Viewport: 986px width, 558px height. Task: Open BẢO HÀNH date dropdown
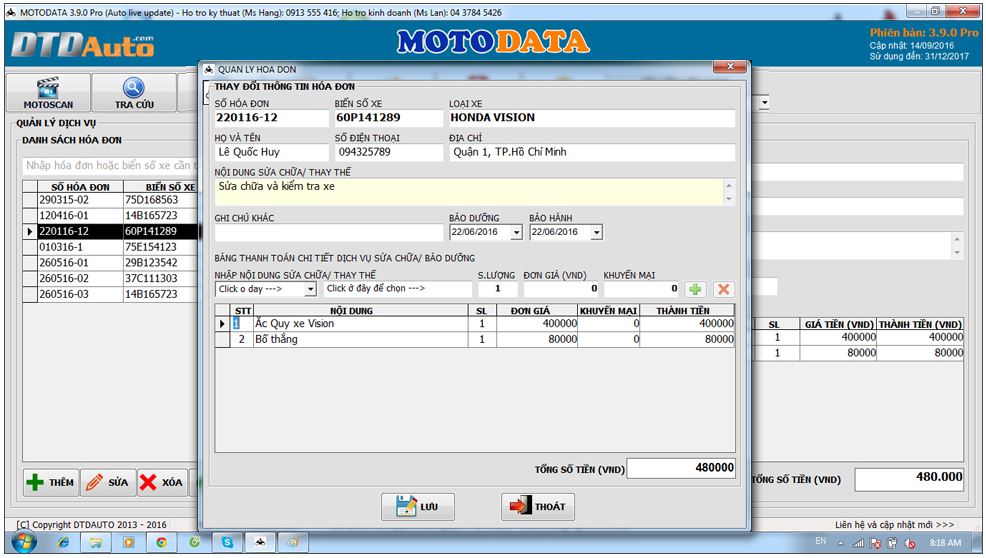(596, 233)
